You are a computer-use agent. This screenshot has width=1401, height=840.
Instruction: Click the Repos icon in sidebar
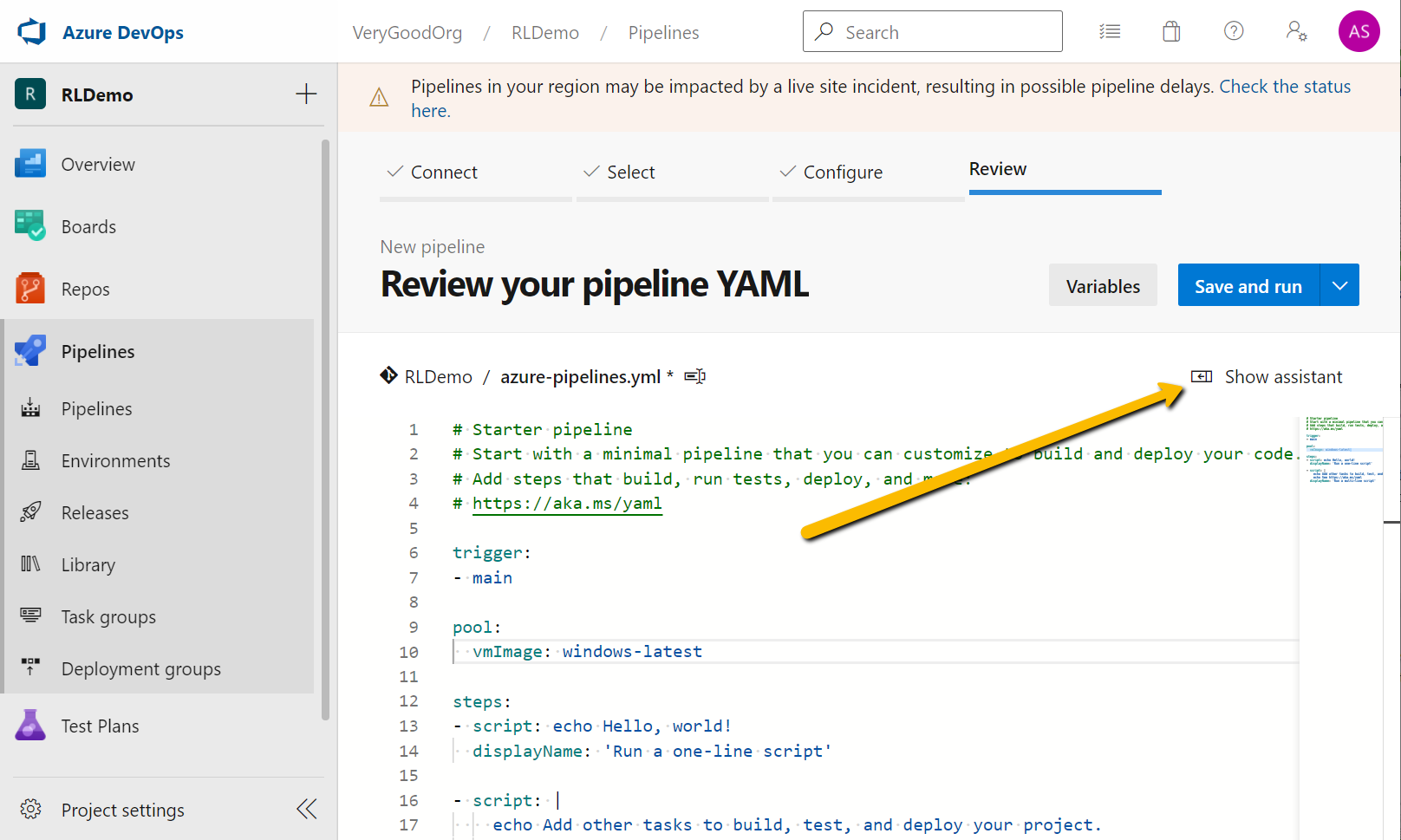tap(30, 289)
